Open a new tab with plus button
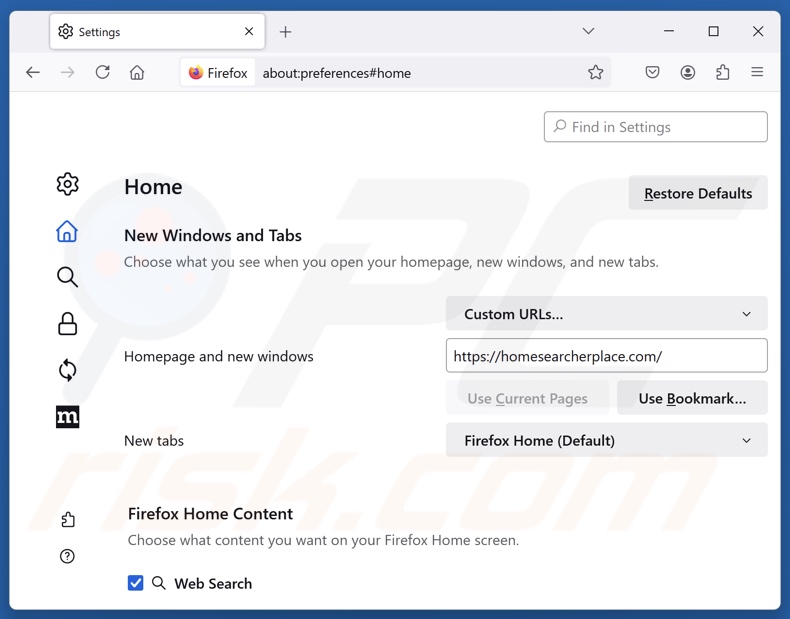 click(x=285, y=32)
